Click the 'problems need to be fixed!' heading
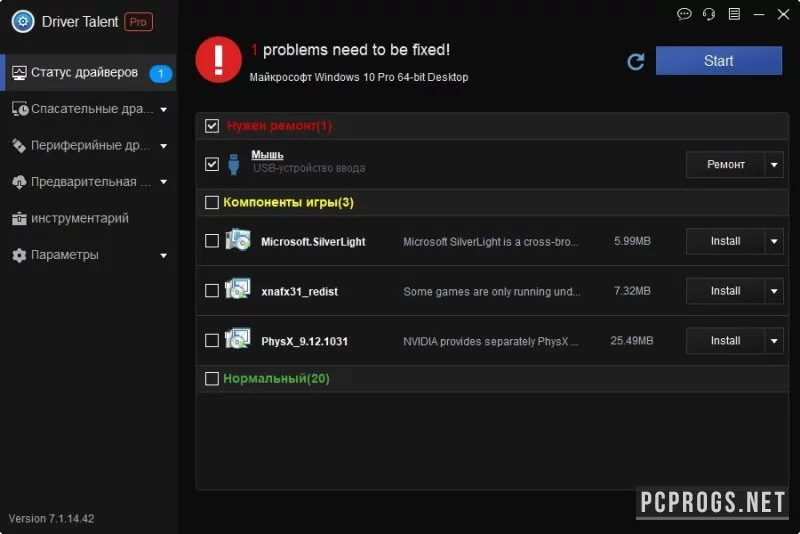 click(357, 50)
